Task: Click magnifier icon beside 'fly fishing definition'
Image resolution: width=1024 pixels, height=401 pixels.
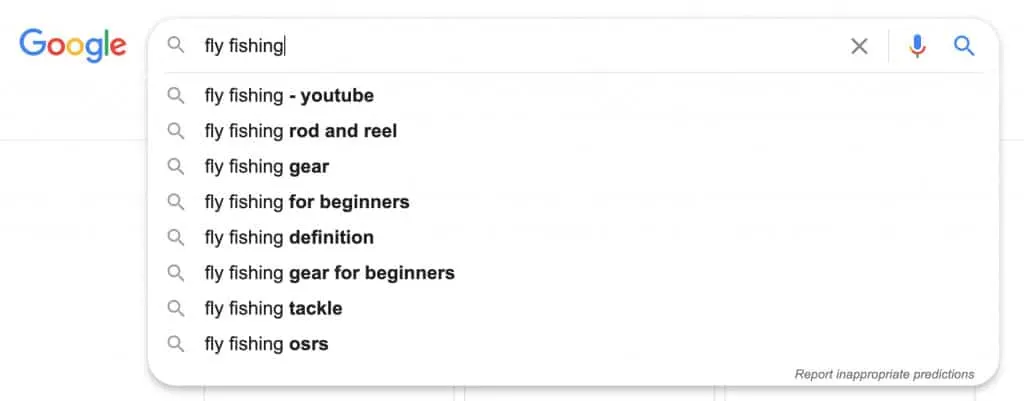Action: 176,237
